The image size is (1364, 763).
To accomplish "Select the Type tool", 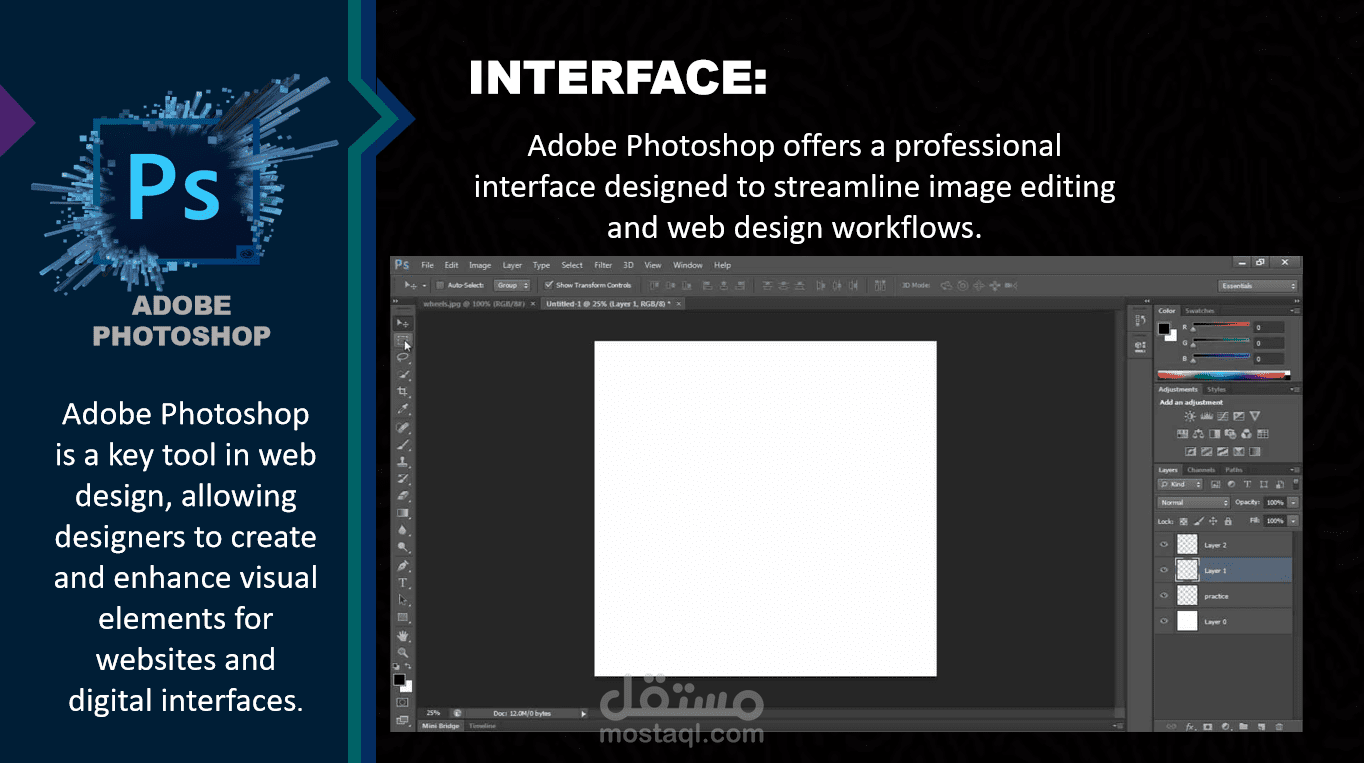I will 402,582.
